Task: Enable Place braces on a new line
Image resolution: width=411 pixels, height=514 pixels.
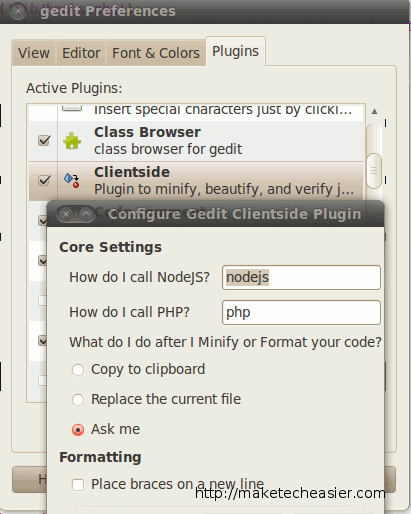Action: point(78,485)
